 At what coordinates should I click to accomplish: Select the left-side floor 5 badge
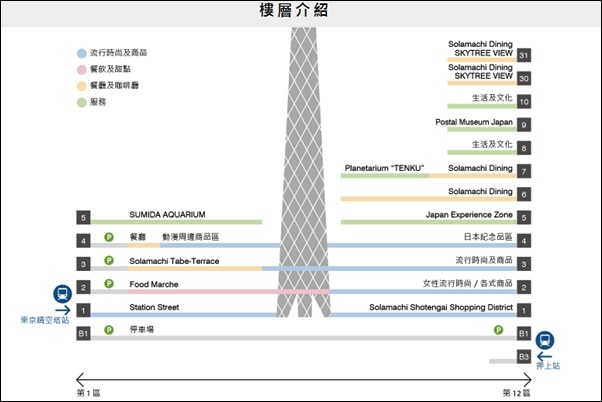(x=83, y=218)
